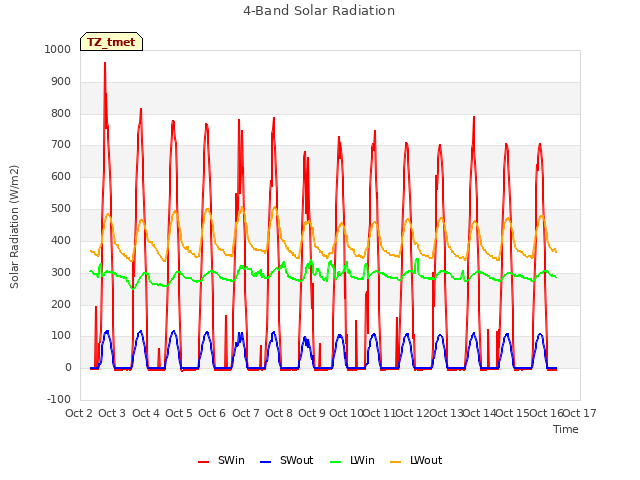
Task: Click the LWin legend entry
Action: click(x=352, y=460)
